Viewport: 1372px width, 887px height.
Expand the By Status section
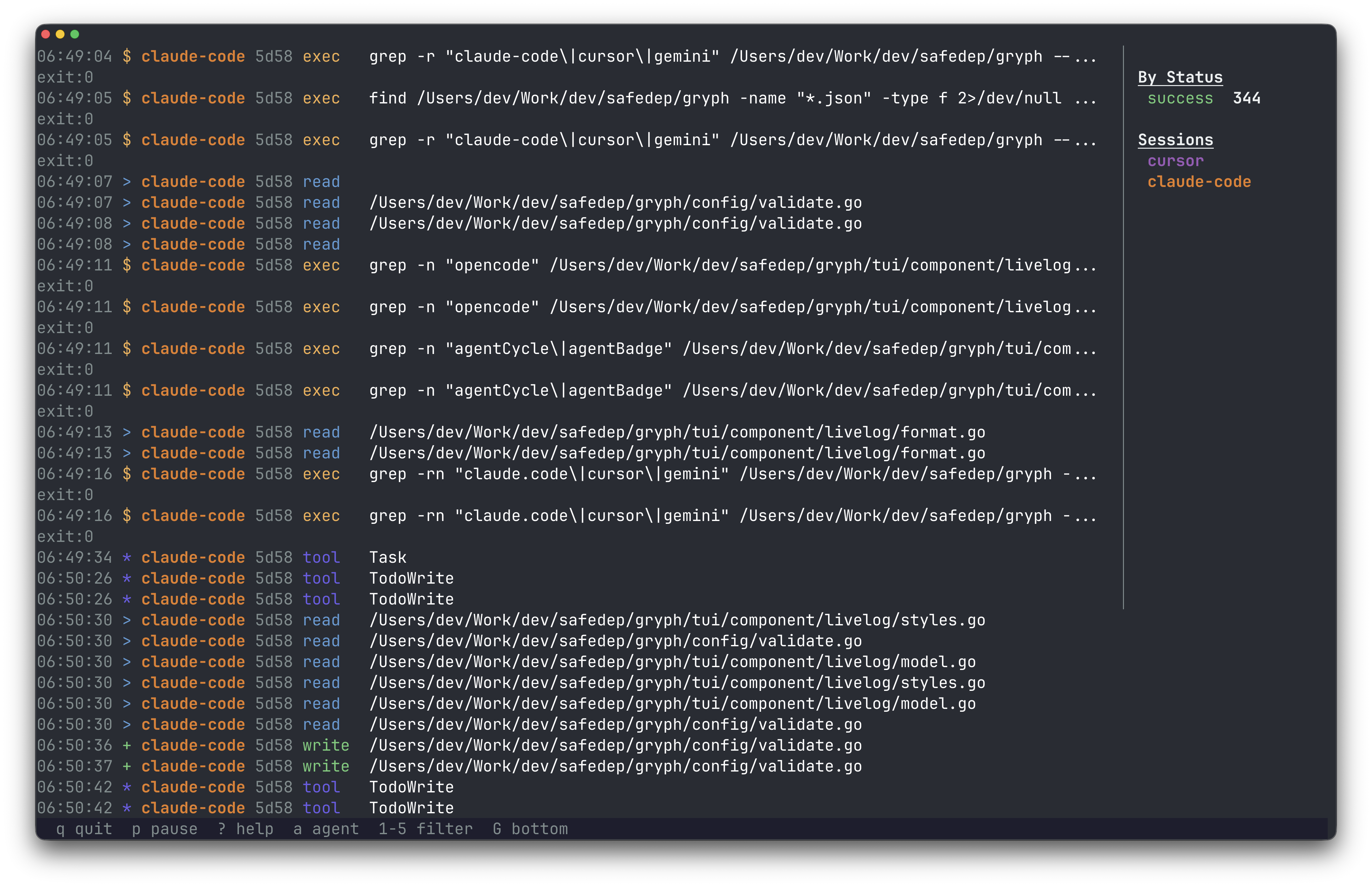[x=1180, y=77]
